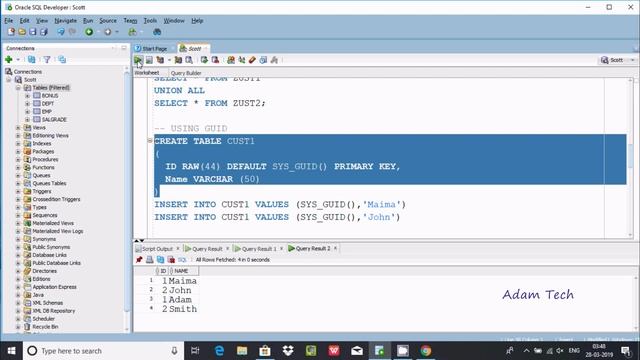Open the Navigate menu
640x360 pixels.
click(65, 20)
